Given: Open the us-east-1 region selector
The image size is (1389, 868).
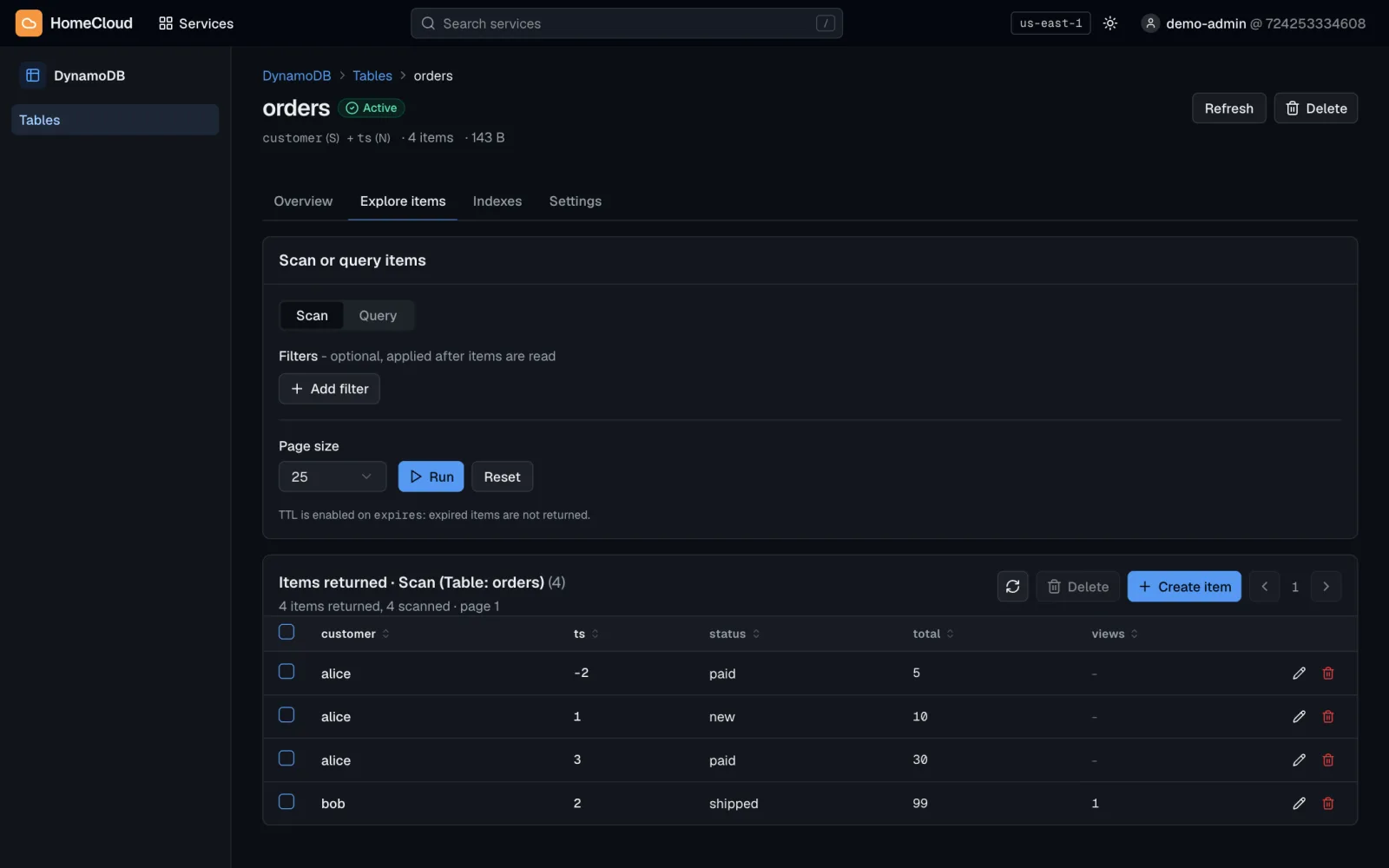Looking at the screenshot, I should pyautogui.click(x=1050, y=23).
